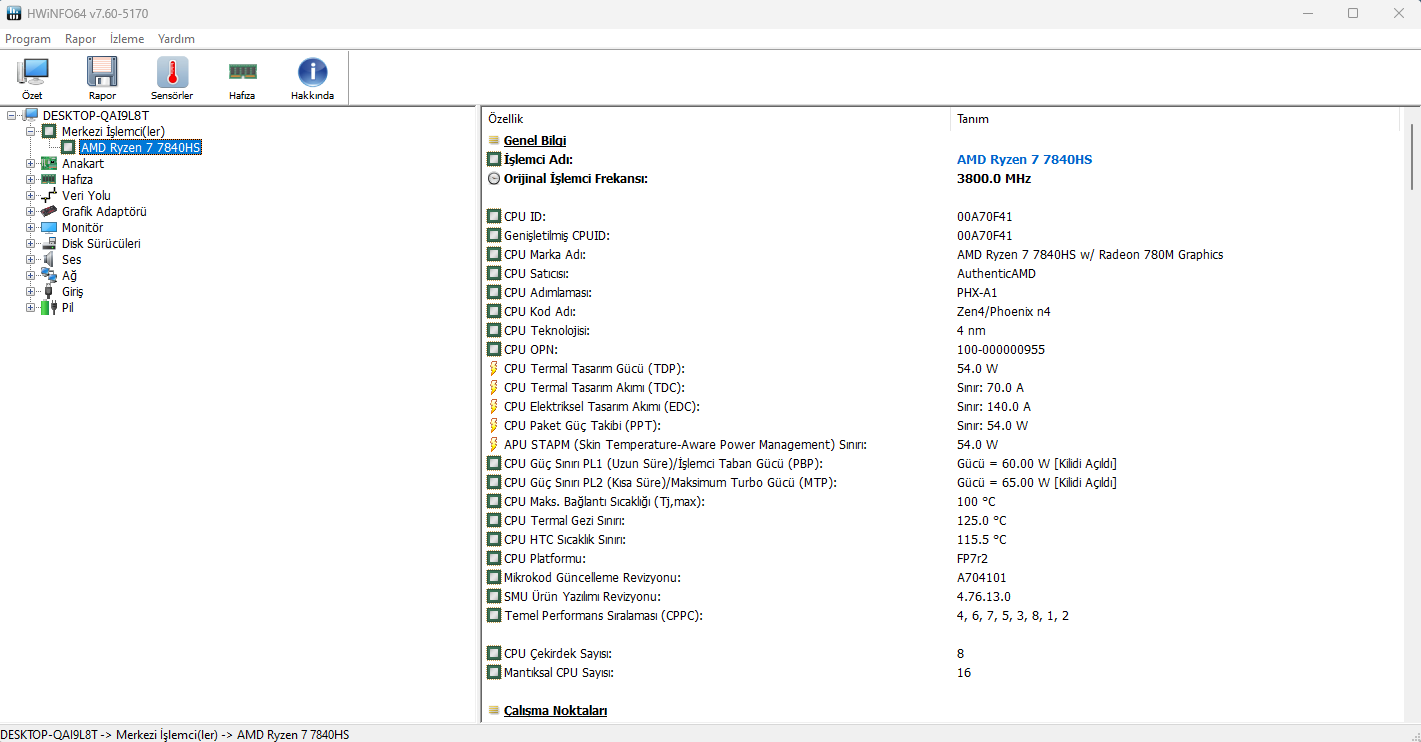Click the HWiNFO64 title bar app icon
1421x742 pixels.
point(14,13)
